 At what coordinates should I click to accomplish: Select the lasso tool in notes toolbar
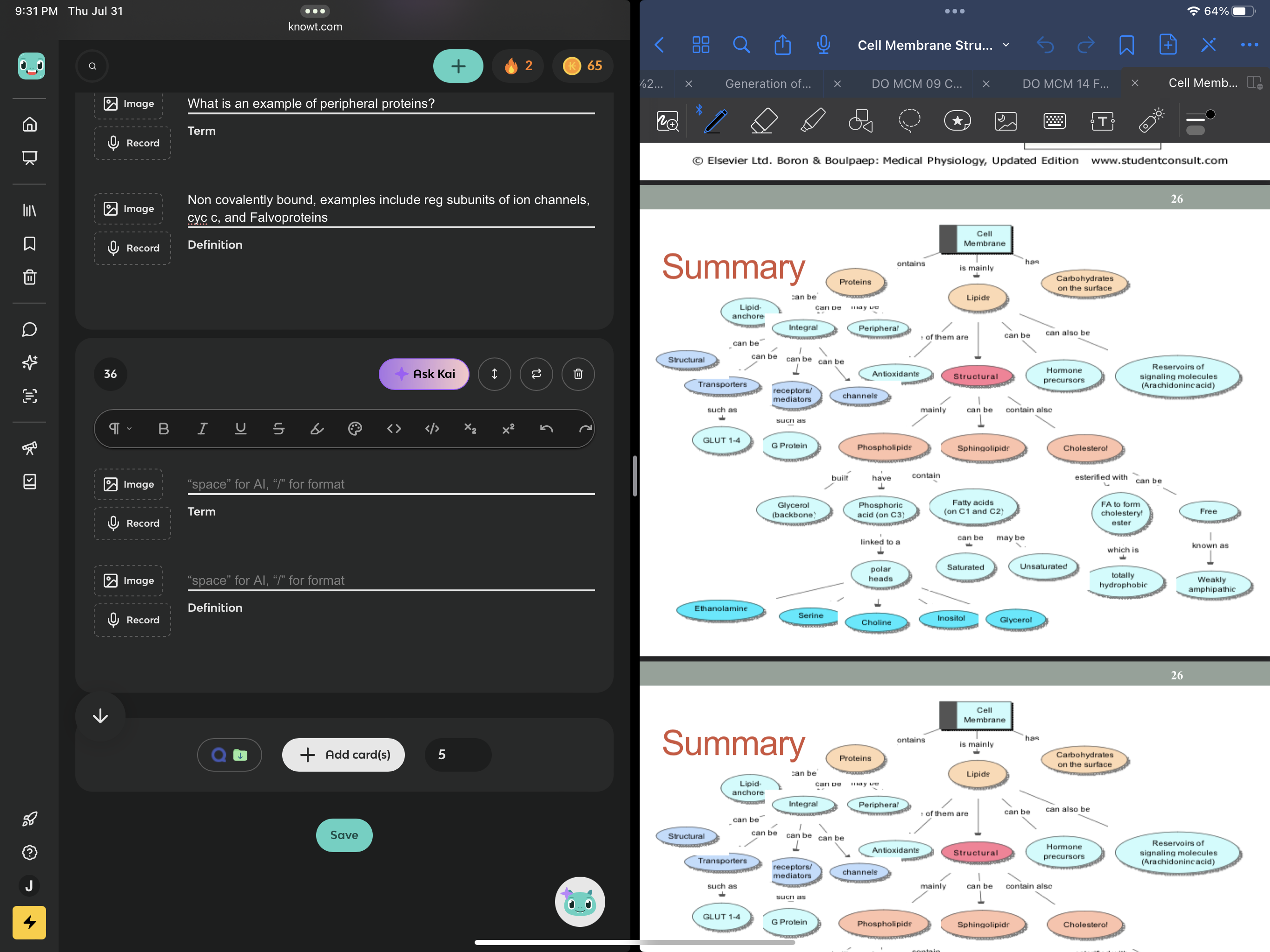click(909, 120)
